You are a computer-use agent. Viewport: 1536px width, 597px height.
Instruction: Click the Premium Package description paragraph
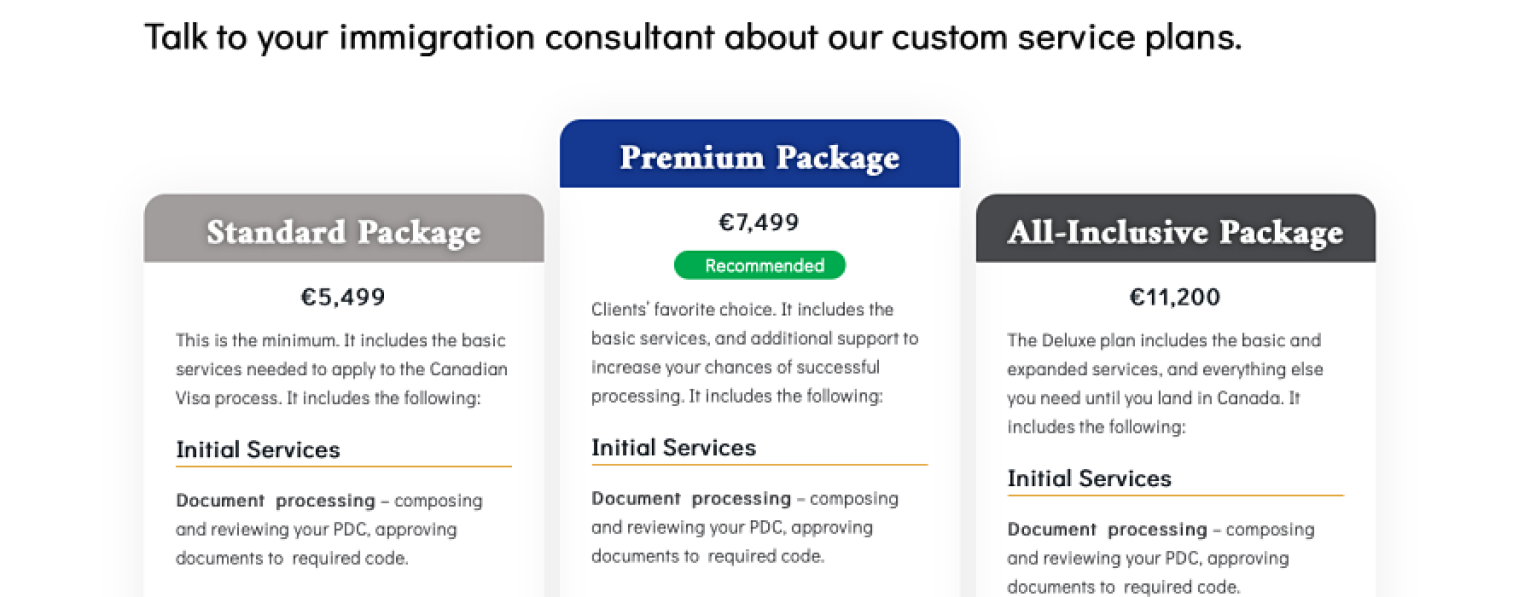pos(755,353)
